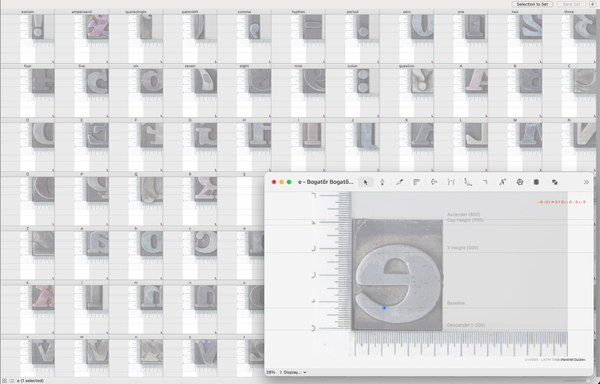
Task: Click the plus button beside Save Set
Action: (592, 4)
